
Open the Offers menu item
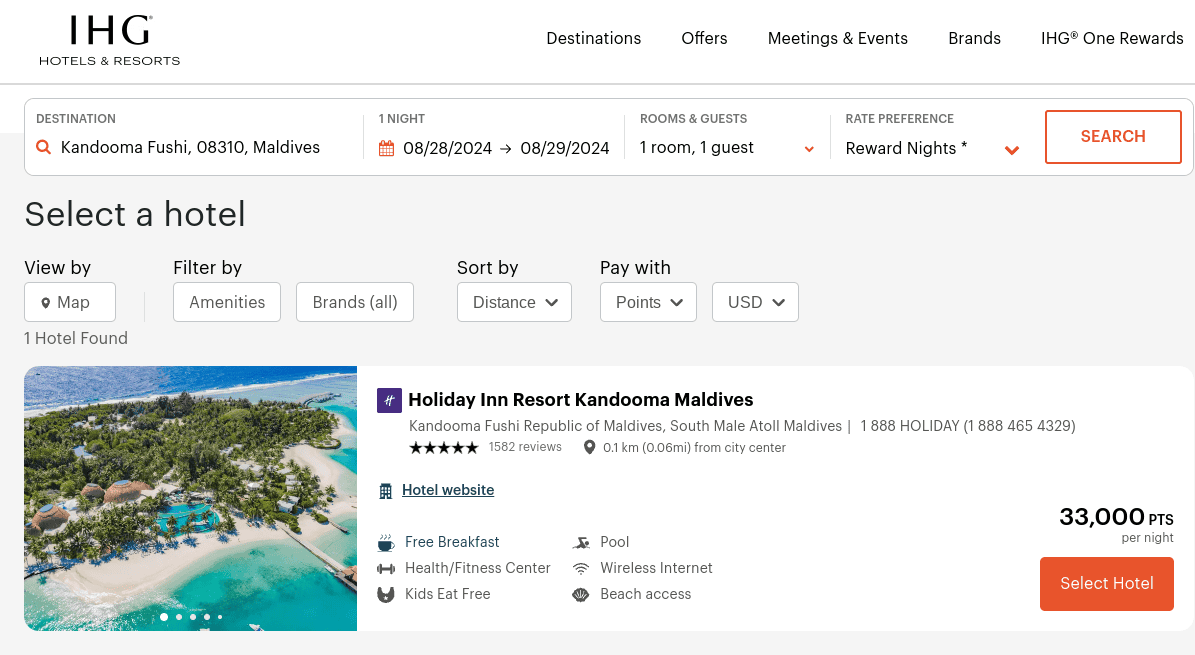[x=704, y=38]
